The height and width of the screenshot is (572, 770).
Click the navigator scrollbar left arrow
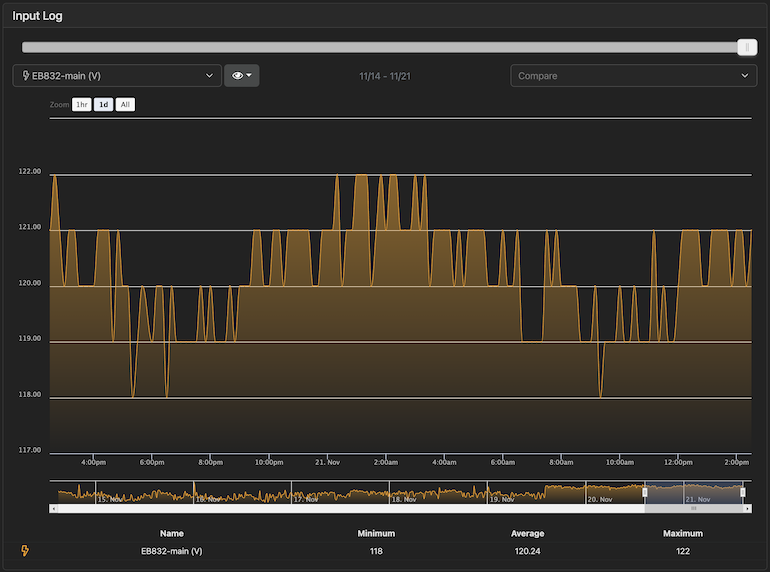pyautogui.click(x=54, y=509)
